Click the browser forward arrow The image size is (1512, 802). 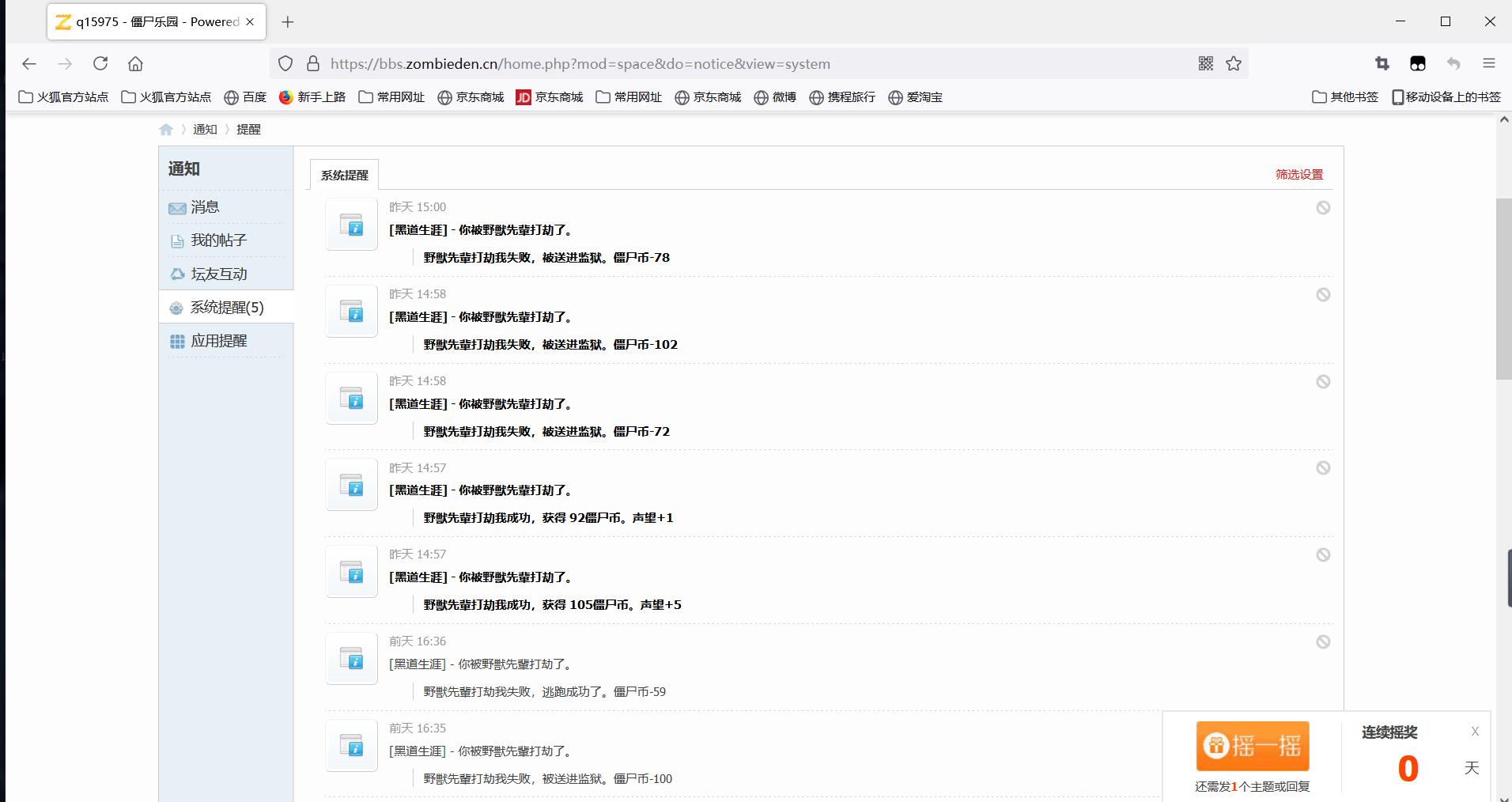tap(65, 63)
